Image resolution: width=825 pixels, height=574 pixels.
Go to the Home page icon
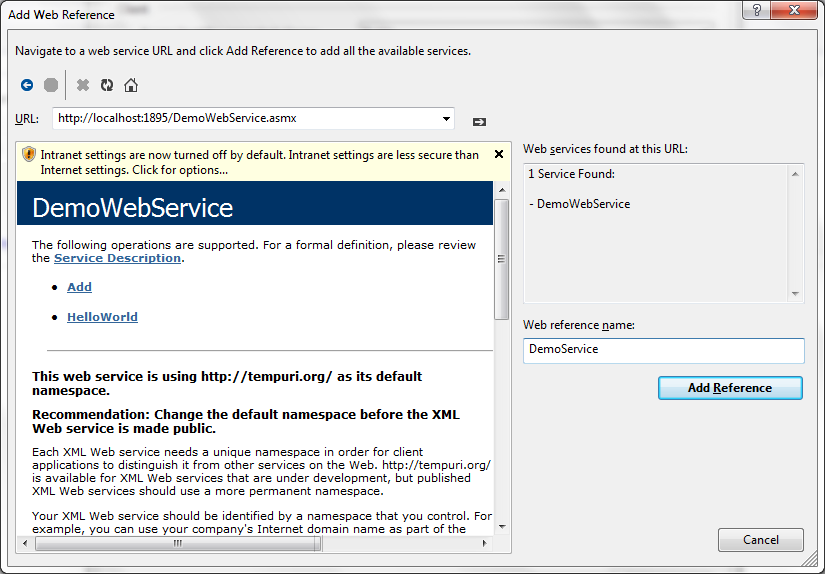tap(131, 85)
